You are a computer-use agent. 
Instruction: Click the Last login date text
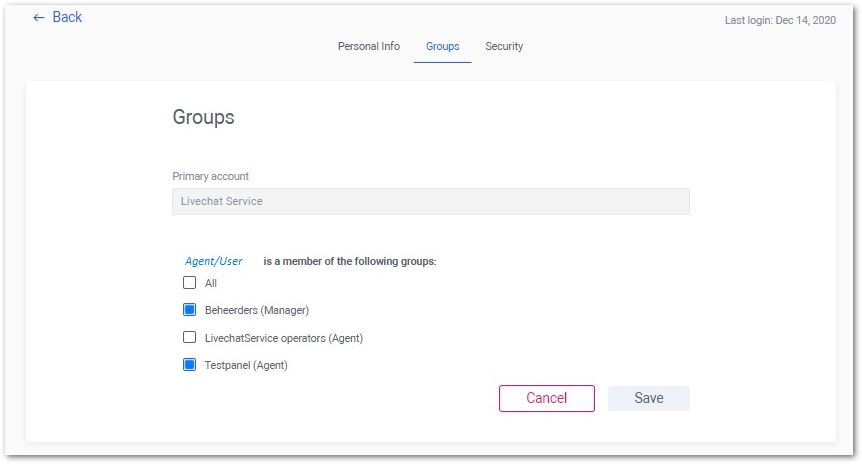(x=780, y=20)
